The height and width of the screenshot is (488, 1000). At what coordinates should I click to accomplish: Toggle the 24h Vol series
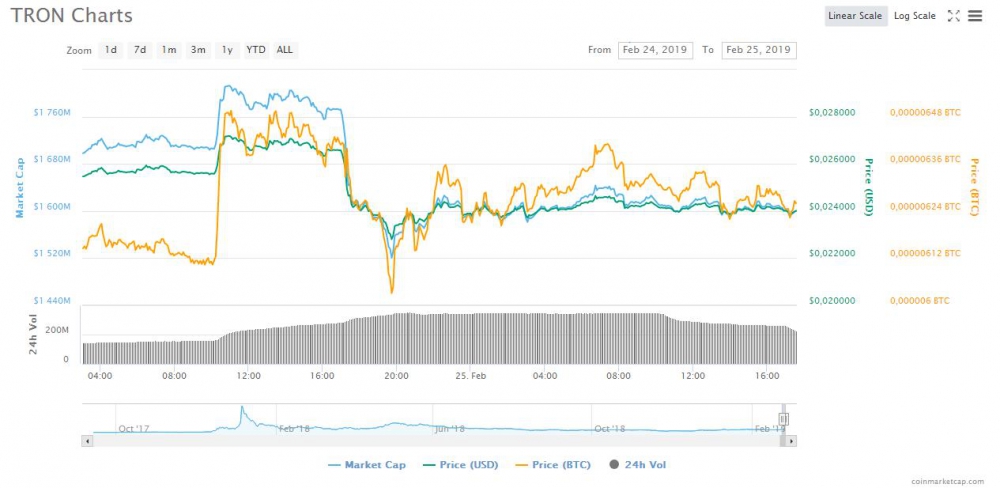637,464
